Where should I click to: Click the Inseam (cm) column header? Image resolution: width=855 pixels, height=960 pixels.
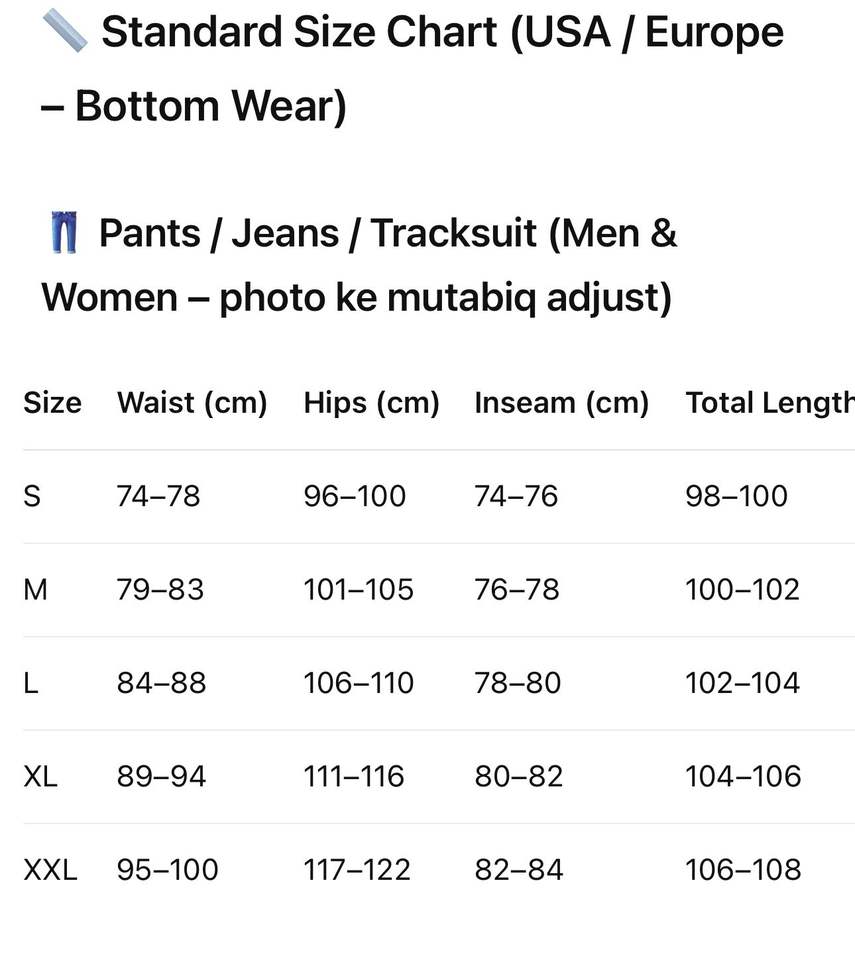pyautogui.click(x=562, y=403)
